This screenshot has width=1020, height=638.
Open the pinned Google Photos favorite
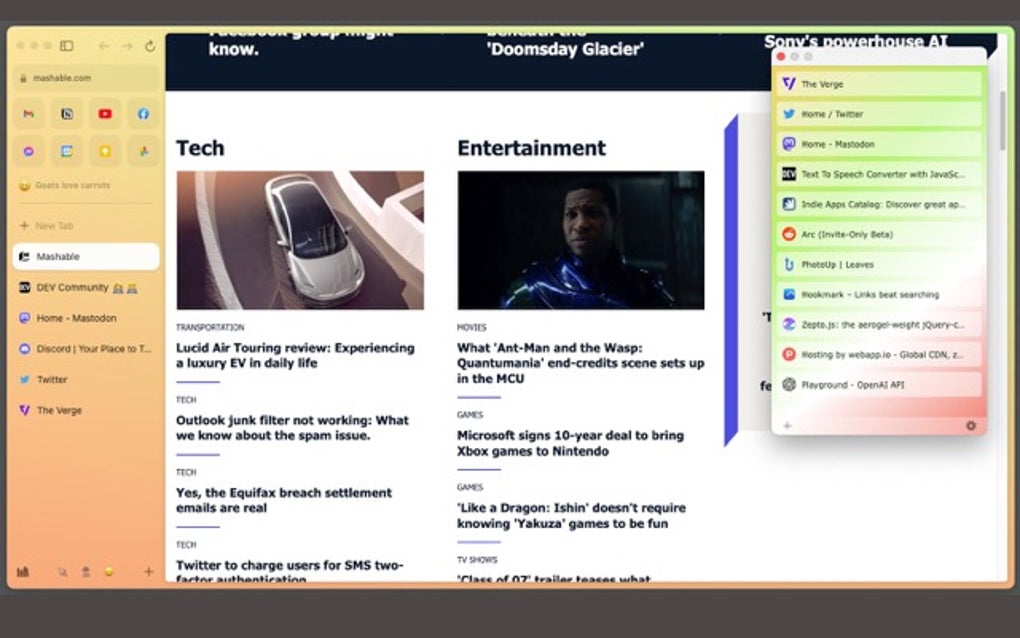pyautogui.click(x=144, y=152)
